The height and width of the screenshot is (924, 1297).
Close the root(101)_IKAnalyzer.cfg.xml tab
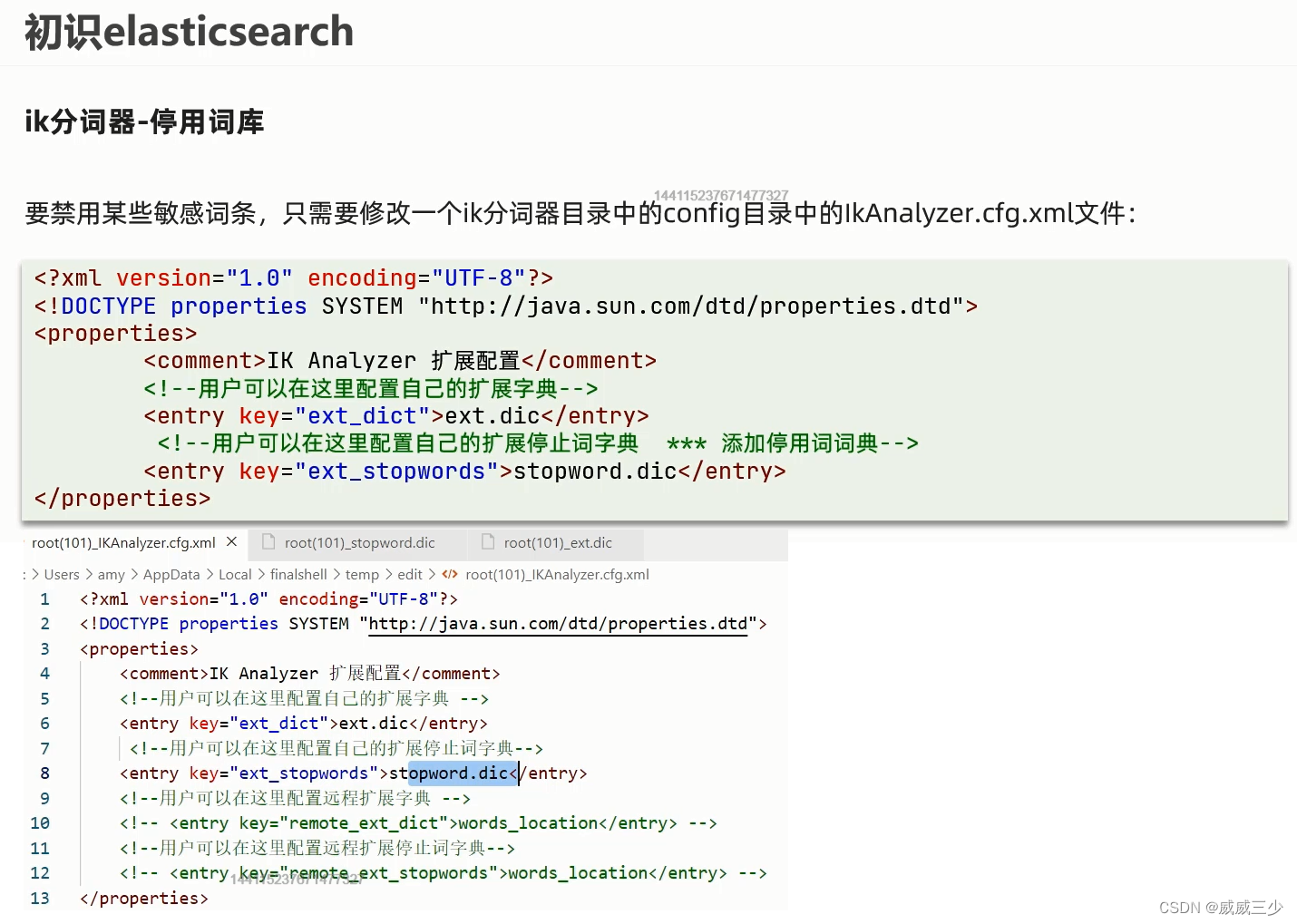click(231, 541)
